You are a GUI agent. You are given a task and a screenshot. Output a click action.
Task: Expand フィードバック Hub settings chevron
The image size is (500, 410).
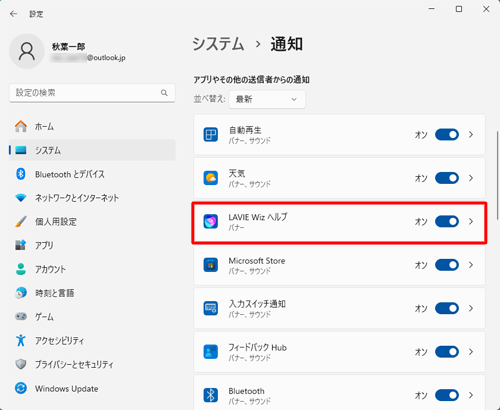click(x=471, y=352)
